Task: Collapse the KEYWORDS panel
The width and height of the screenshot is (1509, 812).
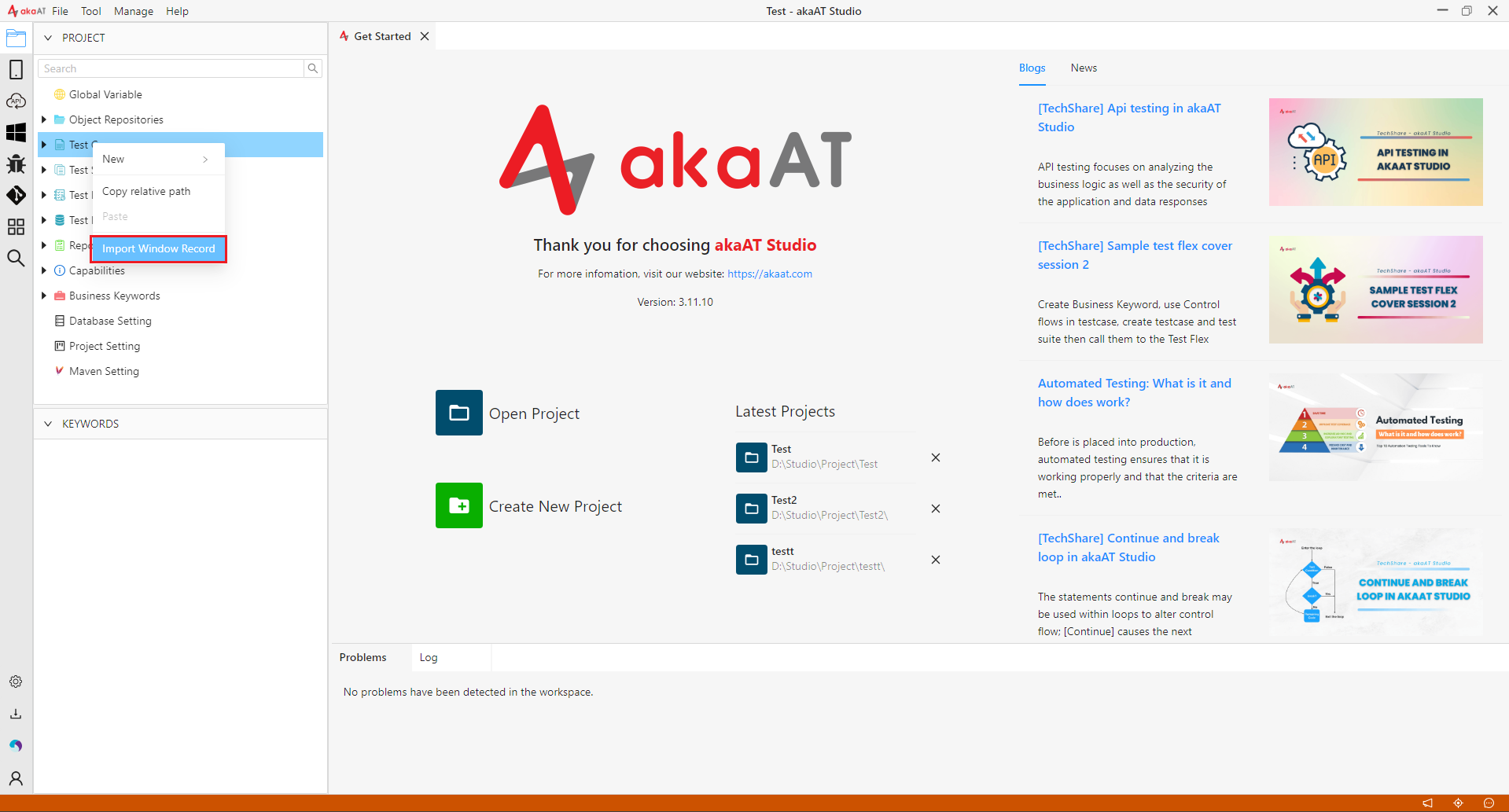Action: click(x=48, y=424)
